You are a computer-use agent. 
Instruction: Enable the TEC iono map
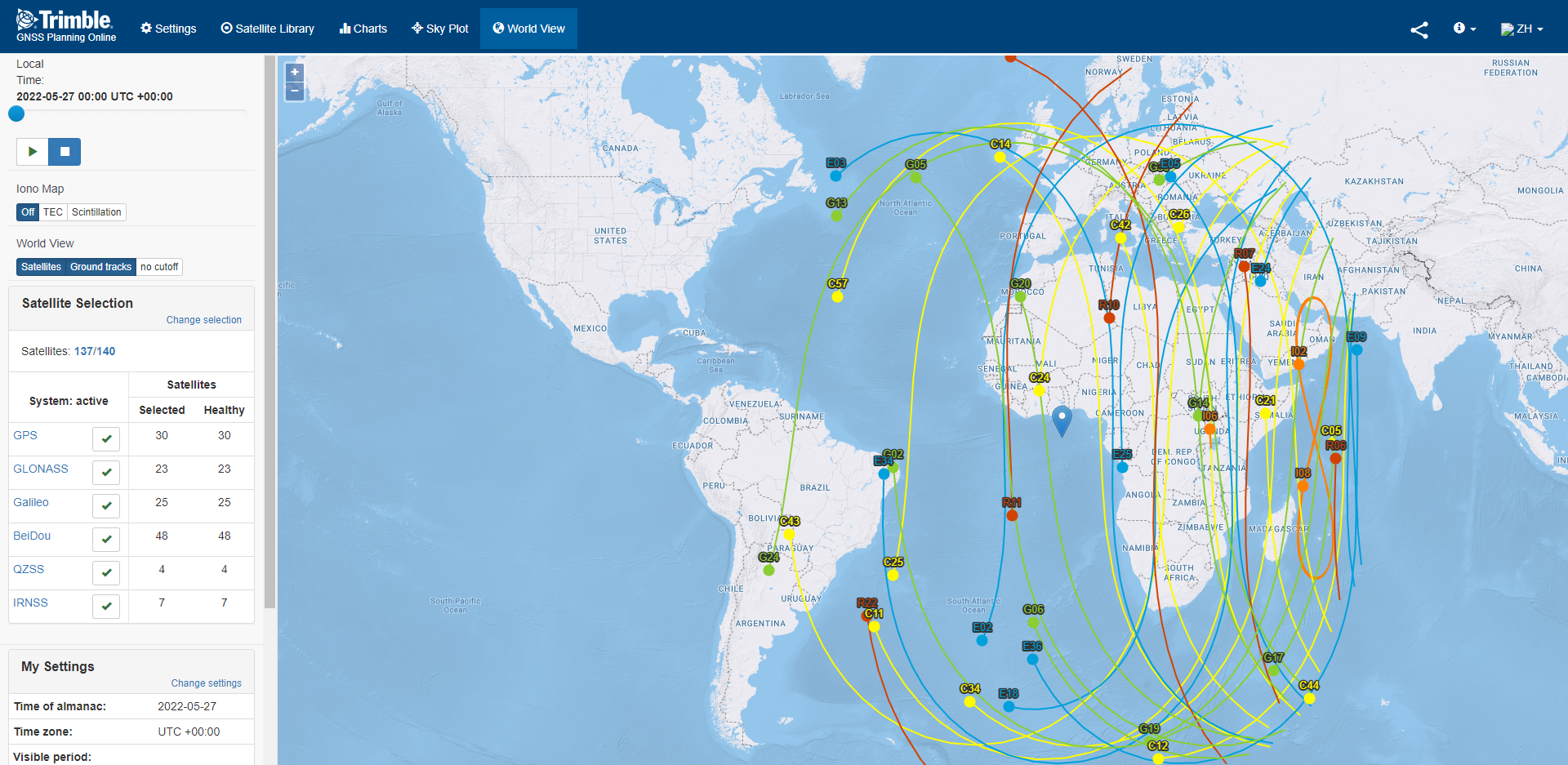click(x=53, y=212)
